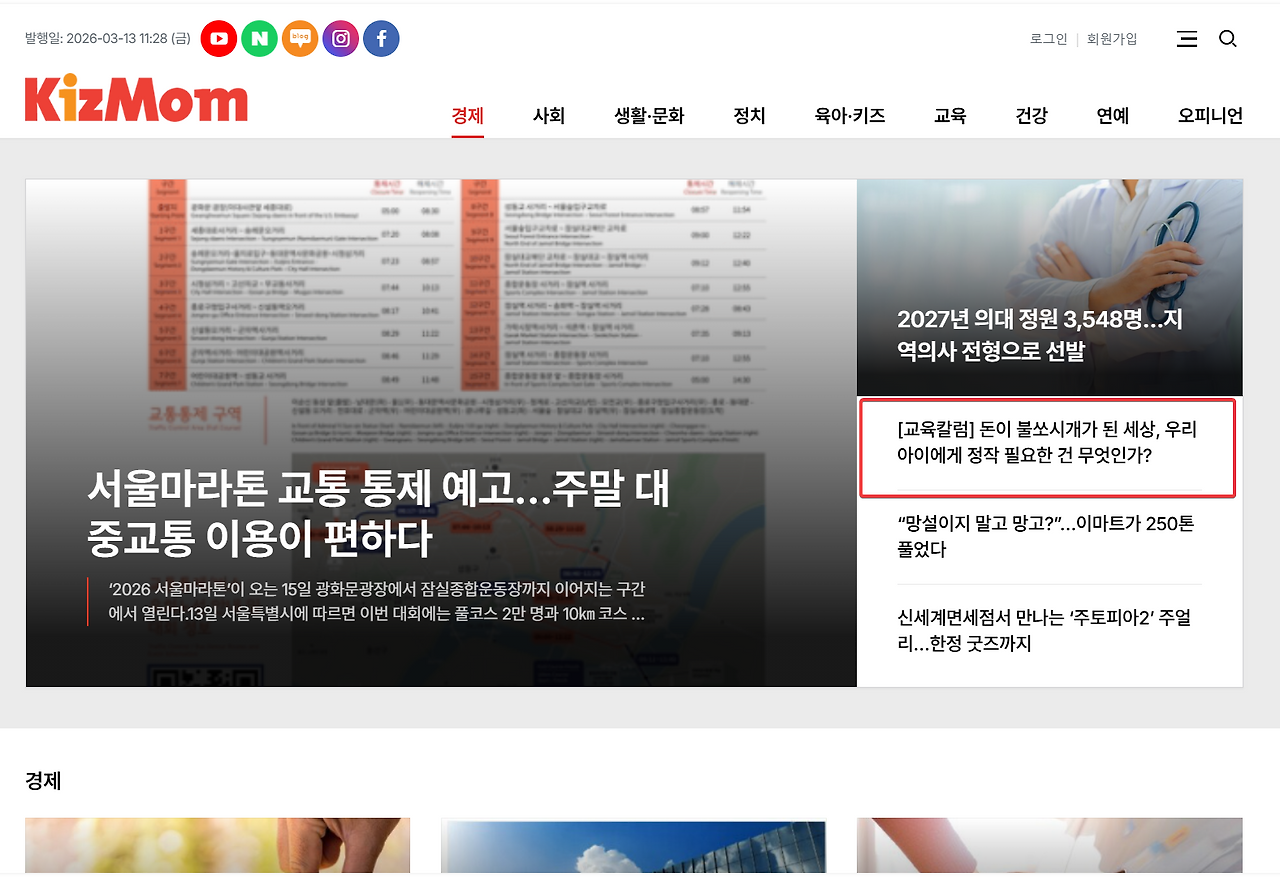1280x877 pixels.
Task: Open the hand-photo thumbnail under 경제
Action: [217, 846]
